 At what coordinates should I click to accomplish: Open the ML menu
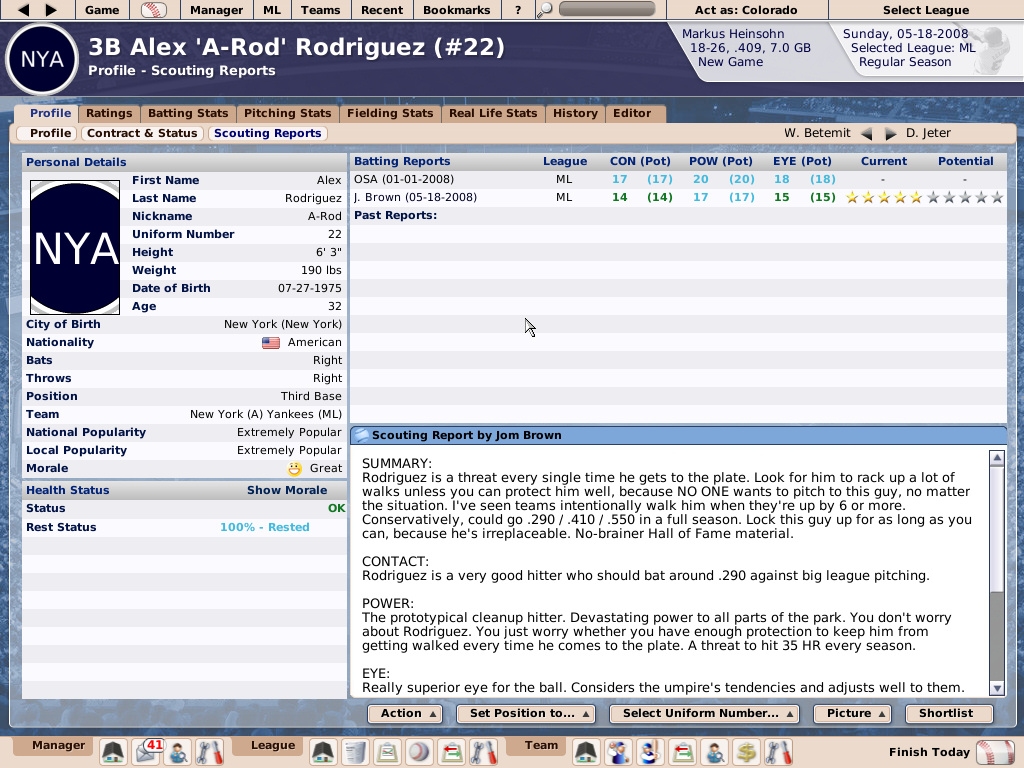point(272,10)
